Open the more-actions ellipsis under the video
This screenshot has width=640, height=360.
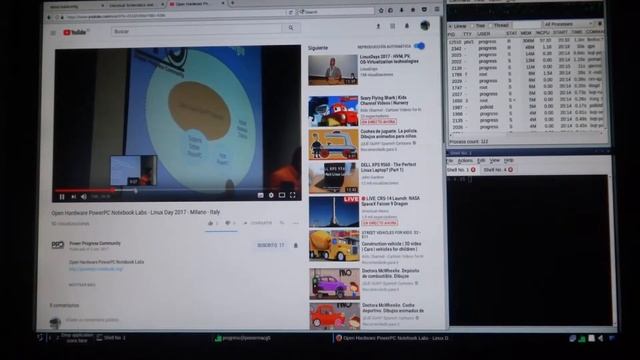click(296, 223)
